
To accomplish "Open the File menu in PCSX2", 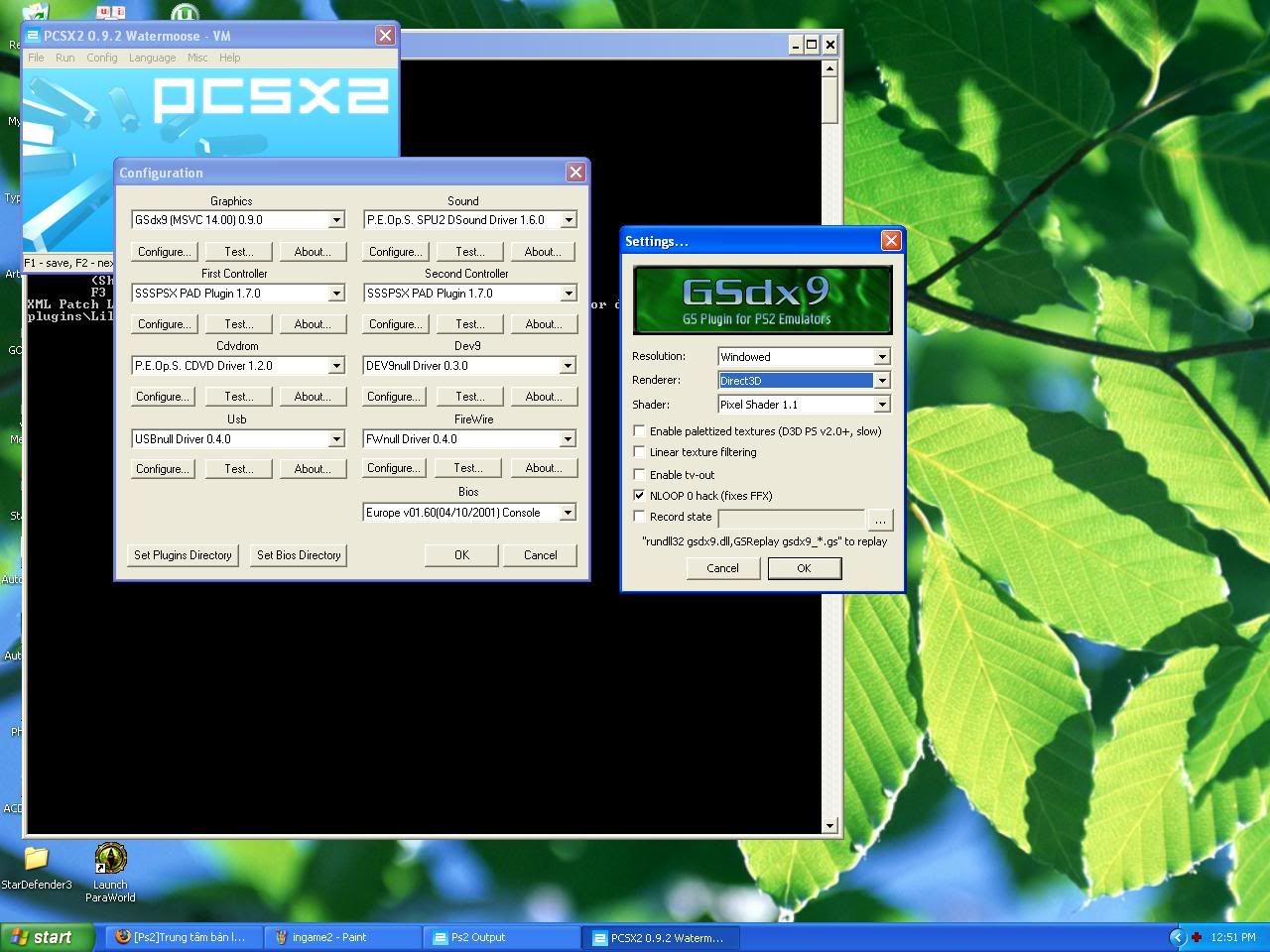I will (36, 58).
